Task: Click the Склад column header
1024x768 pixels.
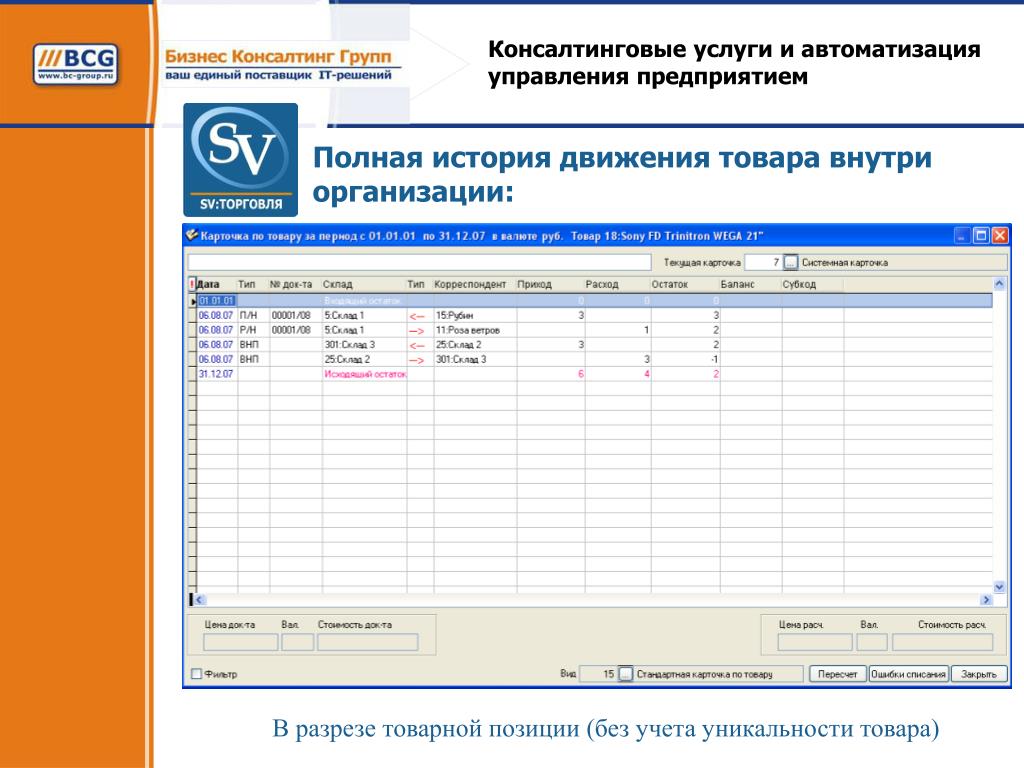Action: coord(363,285)
